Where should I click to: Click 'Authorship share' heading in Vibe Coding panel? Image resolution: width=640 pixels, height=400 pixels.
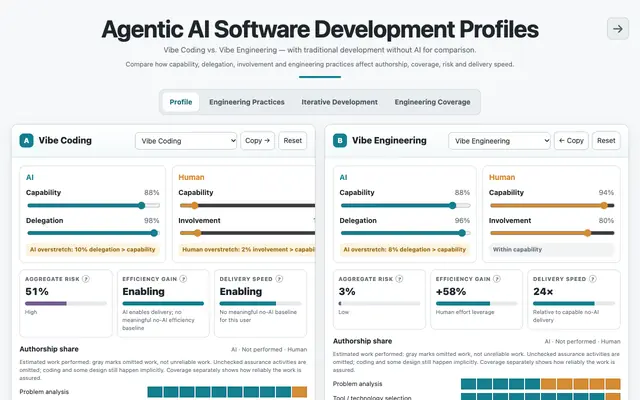[x=49, y=349]
